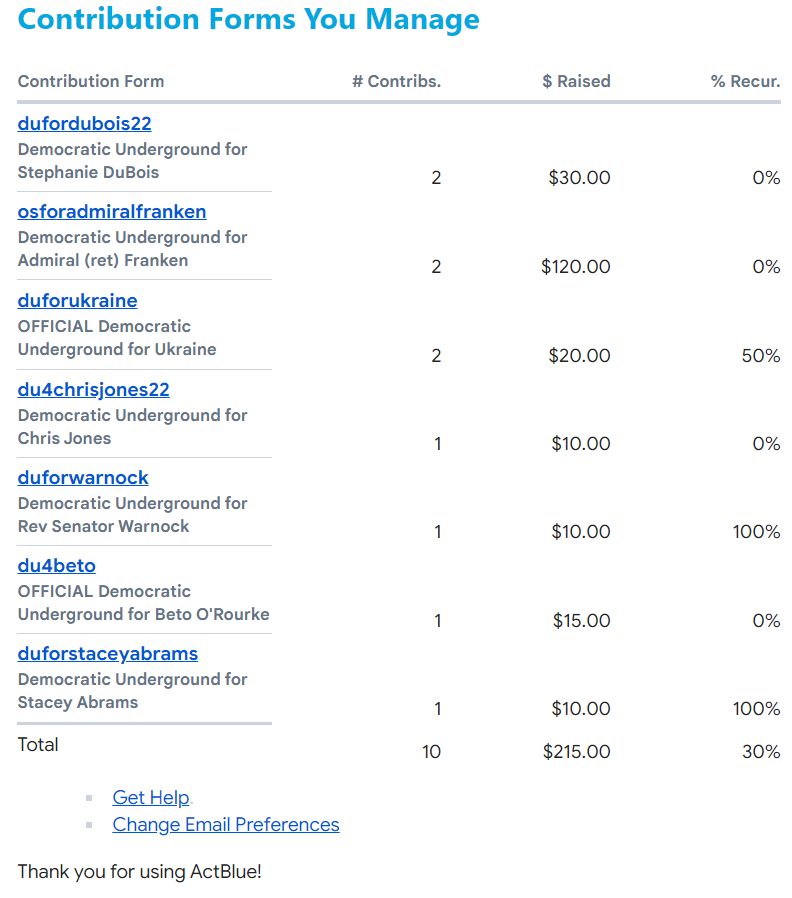Click the Thank you for using ActBlue text
This screenshot has width=792, height=898.
[x=139, y=872]
